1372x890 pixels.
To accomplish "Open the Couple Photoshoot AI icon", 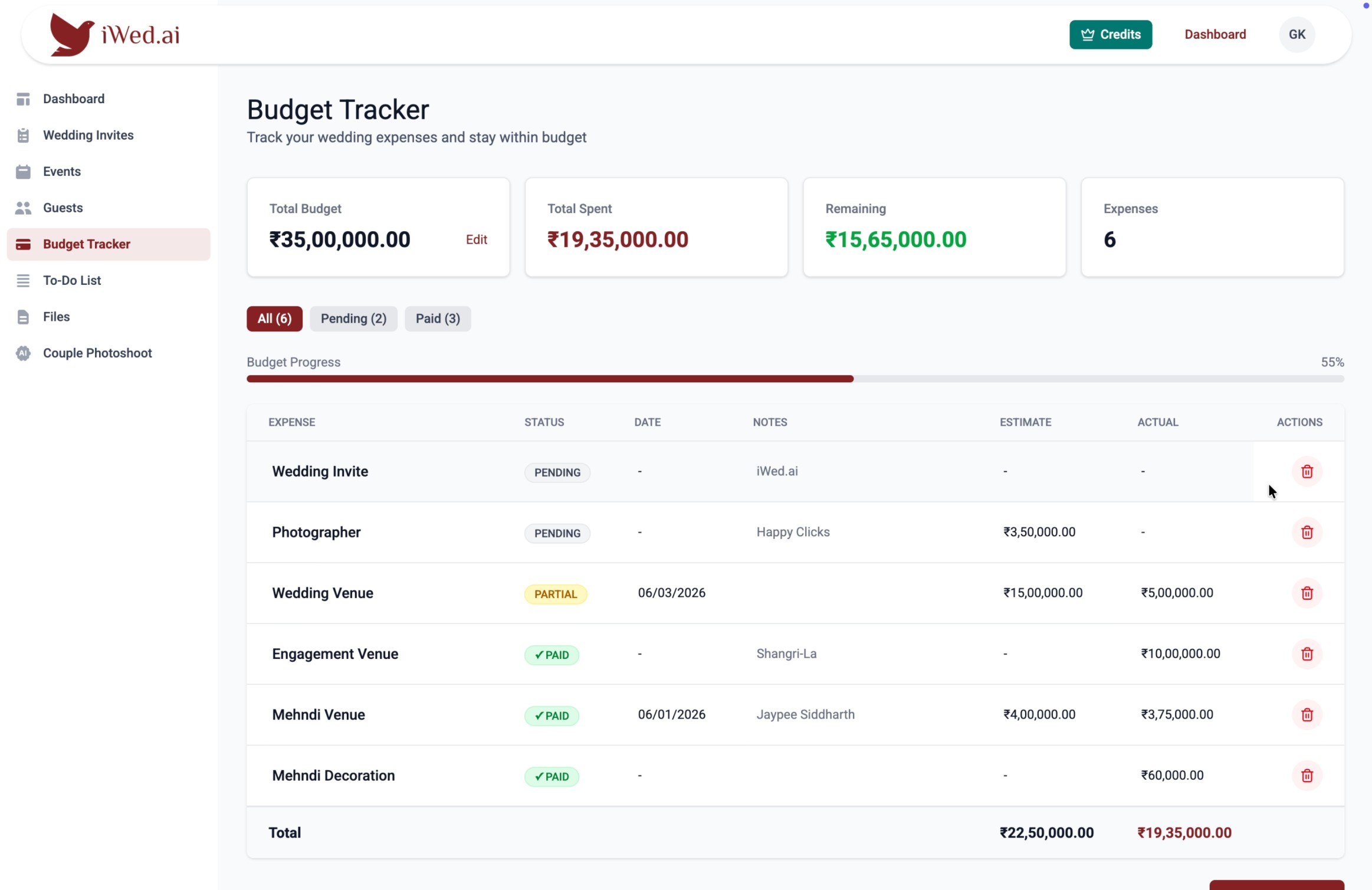I will point(22,353).
